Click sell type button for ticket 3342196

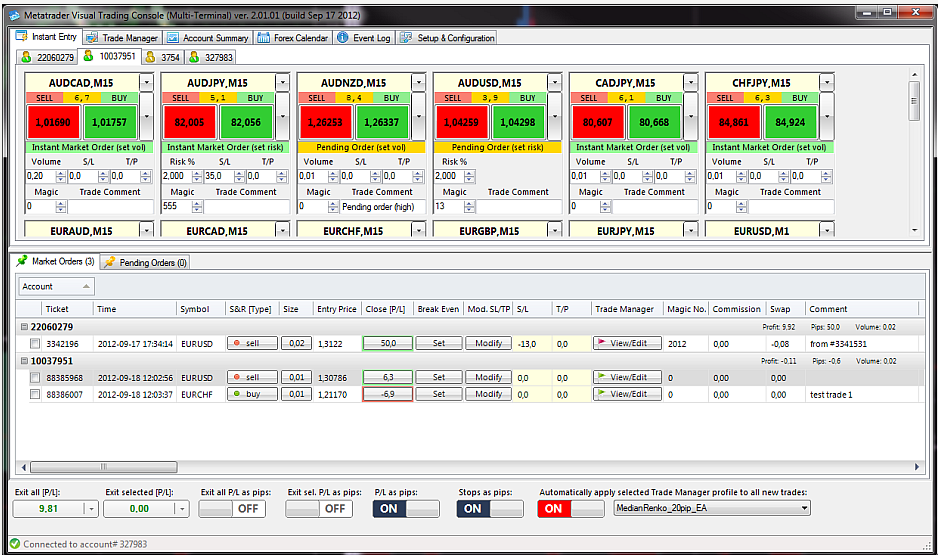[252, 343]
